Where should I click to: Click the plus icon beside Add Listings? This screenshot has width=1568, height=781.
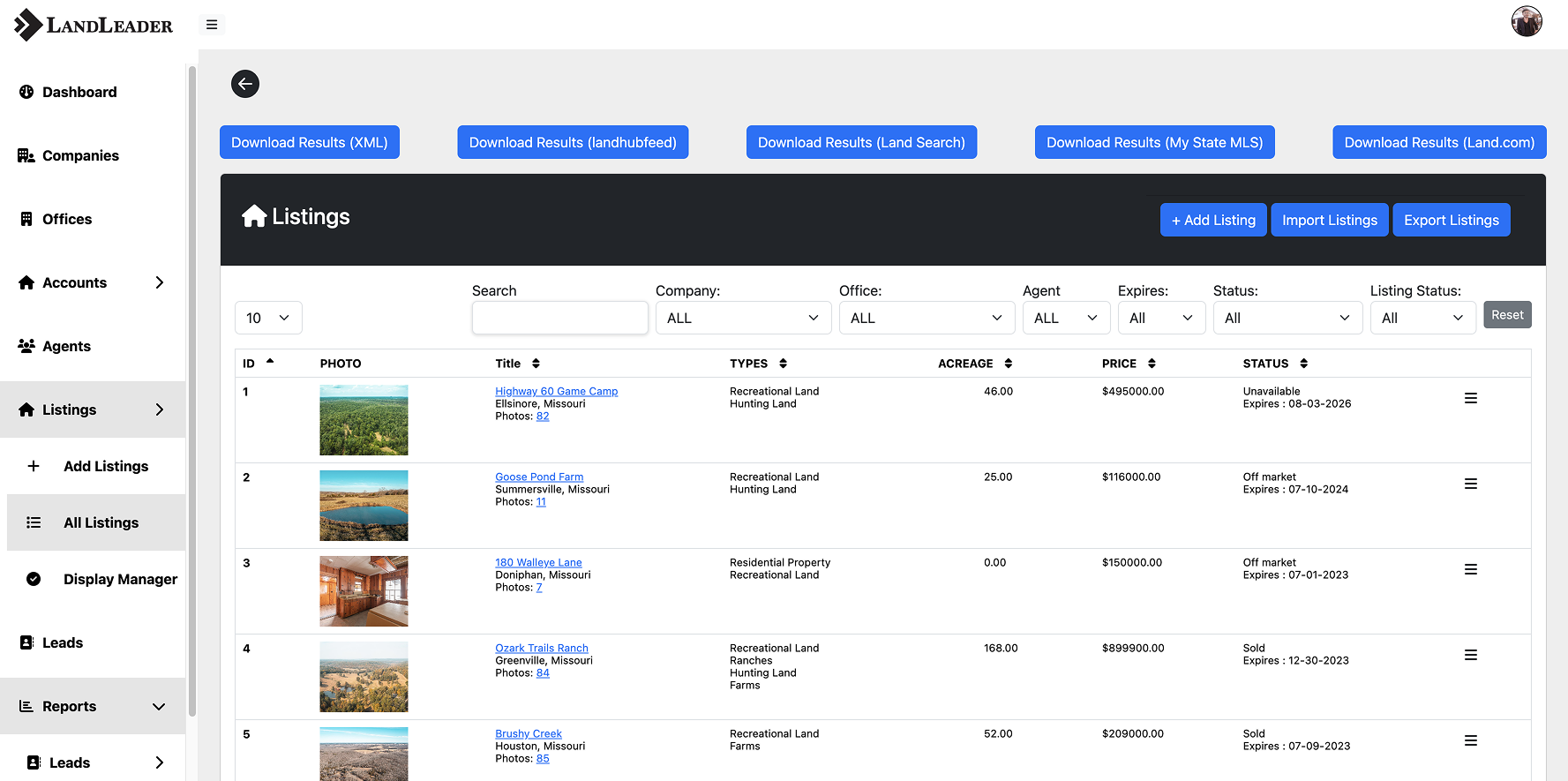click(34, 466)
